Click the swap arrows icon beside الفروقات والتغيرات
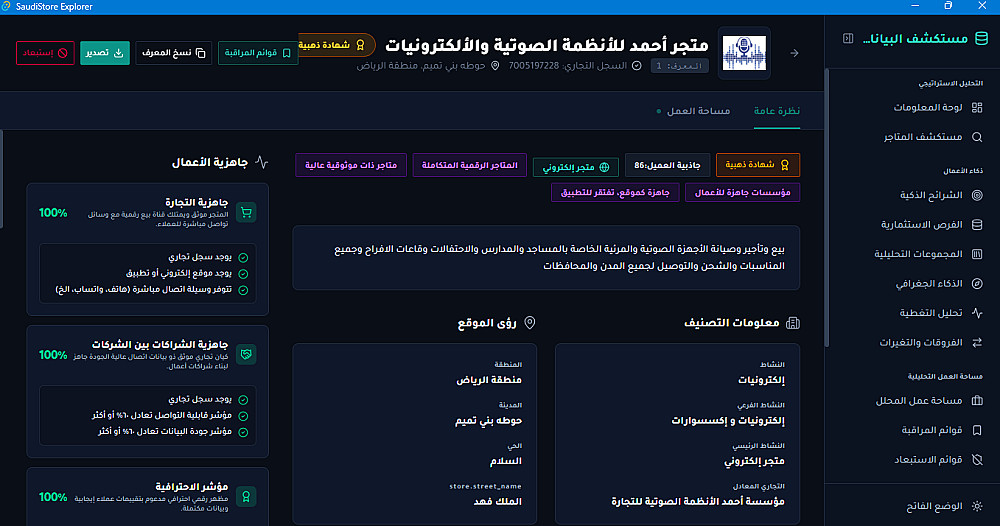The image size is (1000, 526). [977, 342]
